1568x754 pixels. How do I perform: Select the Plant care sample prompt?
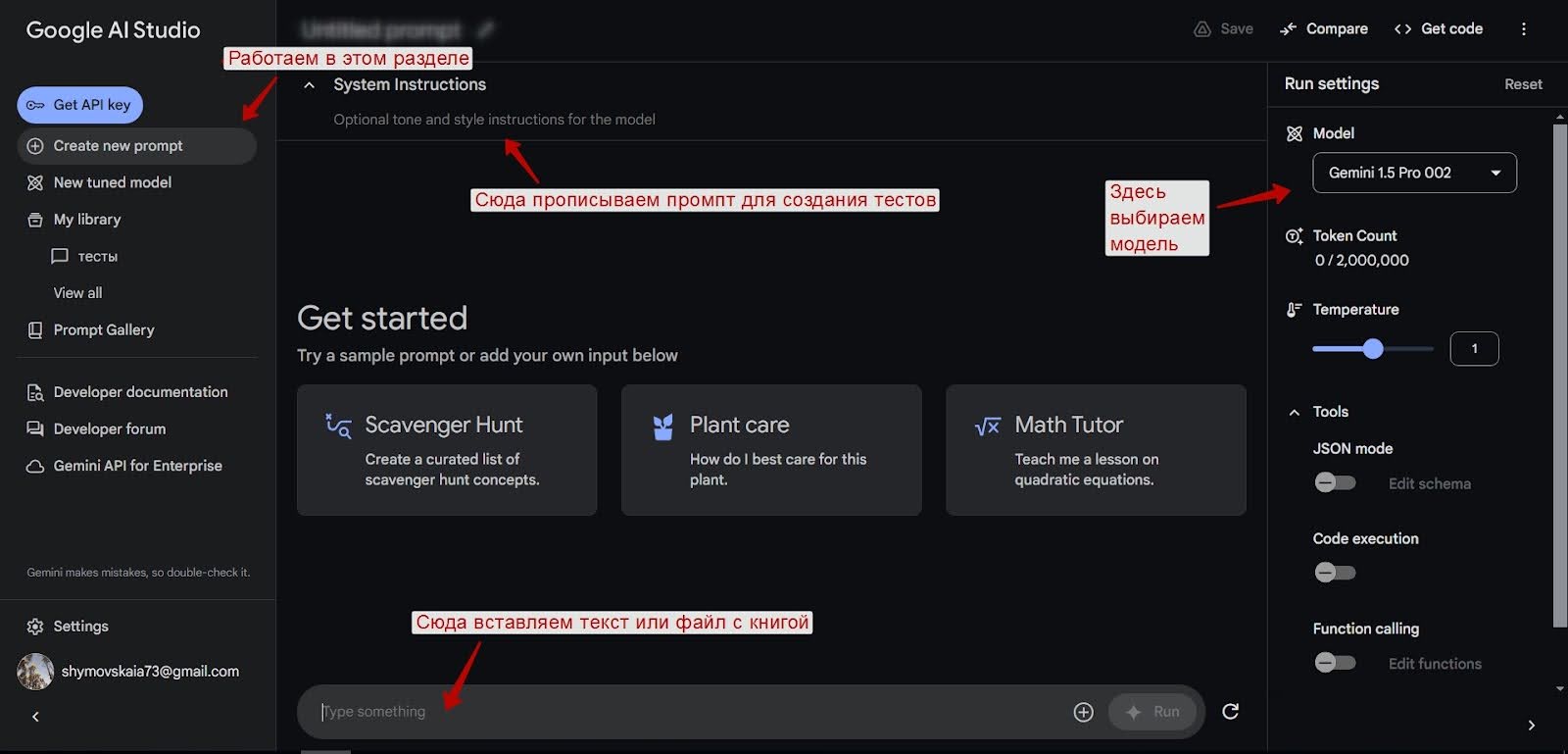(x=771, y=450)
